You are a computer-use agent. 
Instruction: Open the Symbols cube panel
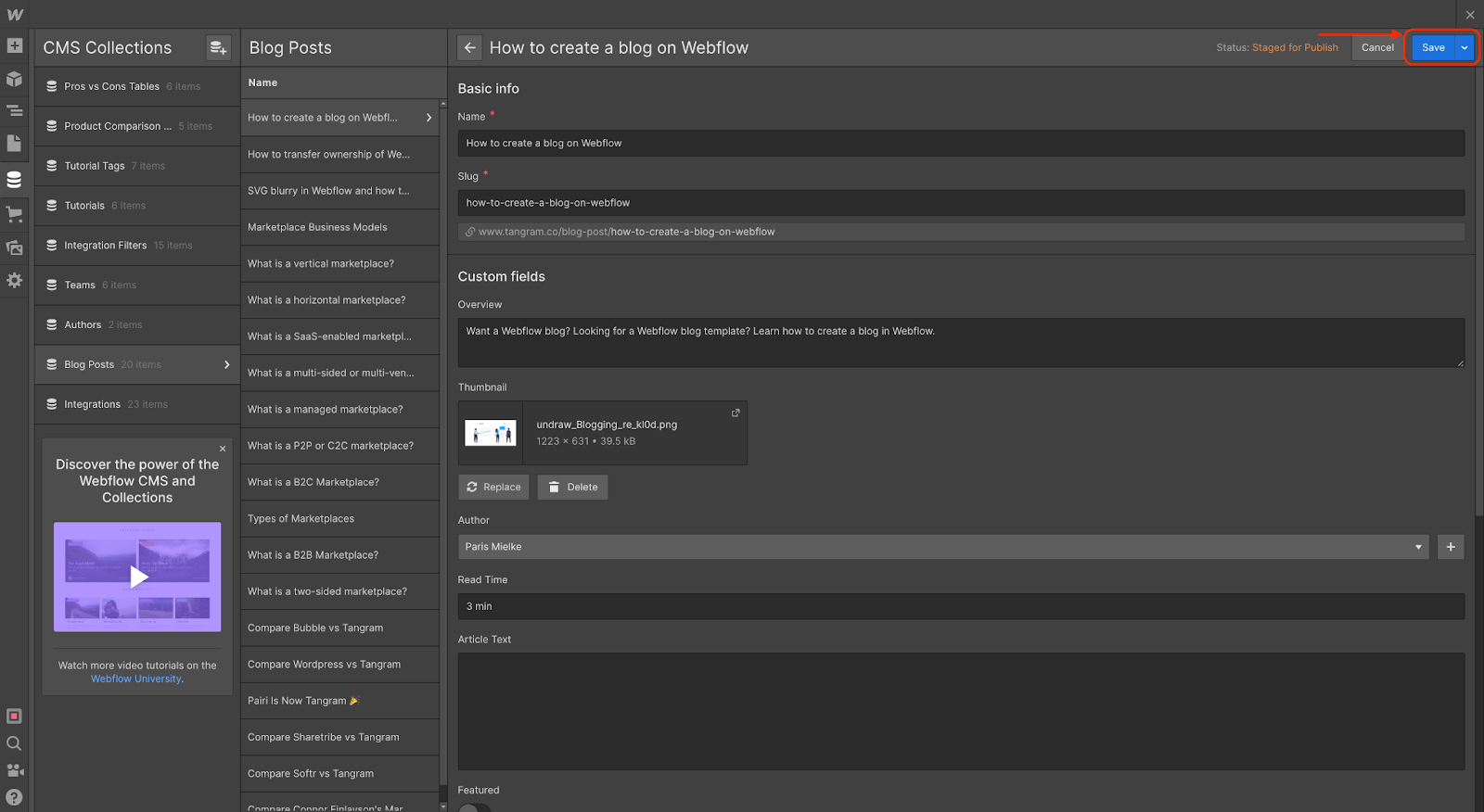coord(14,79)
